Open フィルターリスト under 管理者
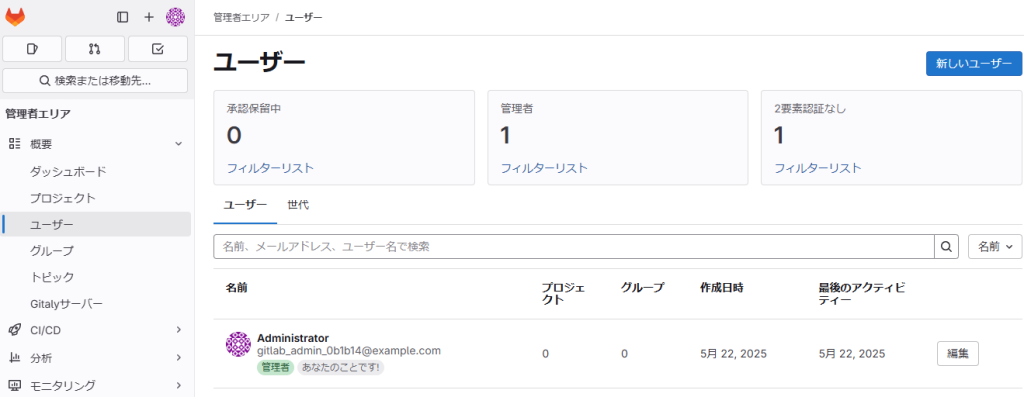 pyautogui.click(x=544, y=168)
